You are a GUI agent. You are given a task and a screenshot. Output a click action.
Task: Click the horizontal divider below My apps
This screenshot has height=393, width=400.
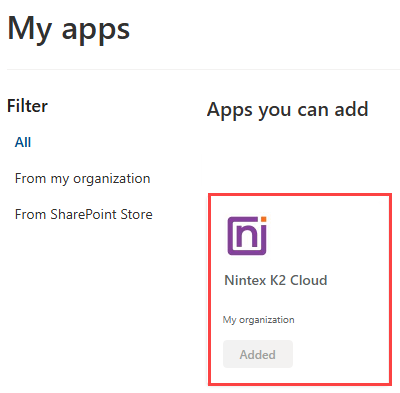click(x=203, y=69)
